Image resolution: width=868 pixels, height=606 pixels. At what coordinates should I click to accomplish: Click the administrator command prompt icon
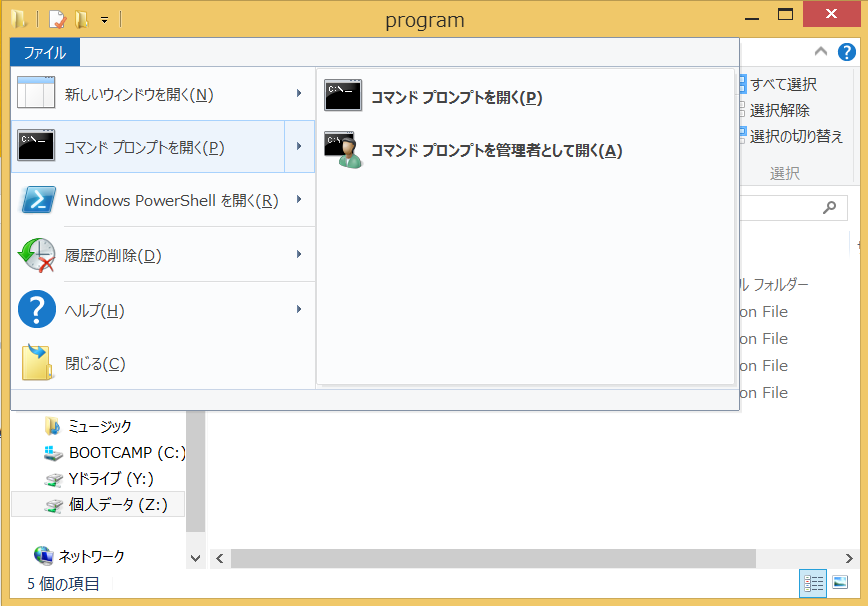click(344, 149)
